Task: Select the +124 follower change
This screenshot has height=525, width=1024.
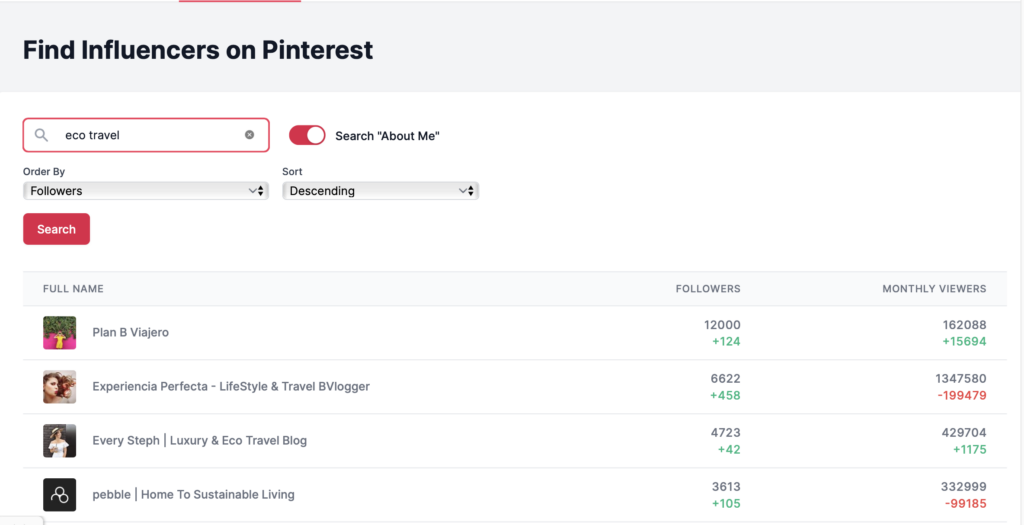Action: 725,342
